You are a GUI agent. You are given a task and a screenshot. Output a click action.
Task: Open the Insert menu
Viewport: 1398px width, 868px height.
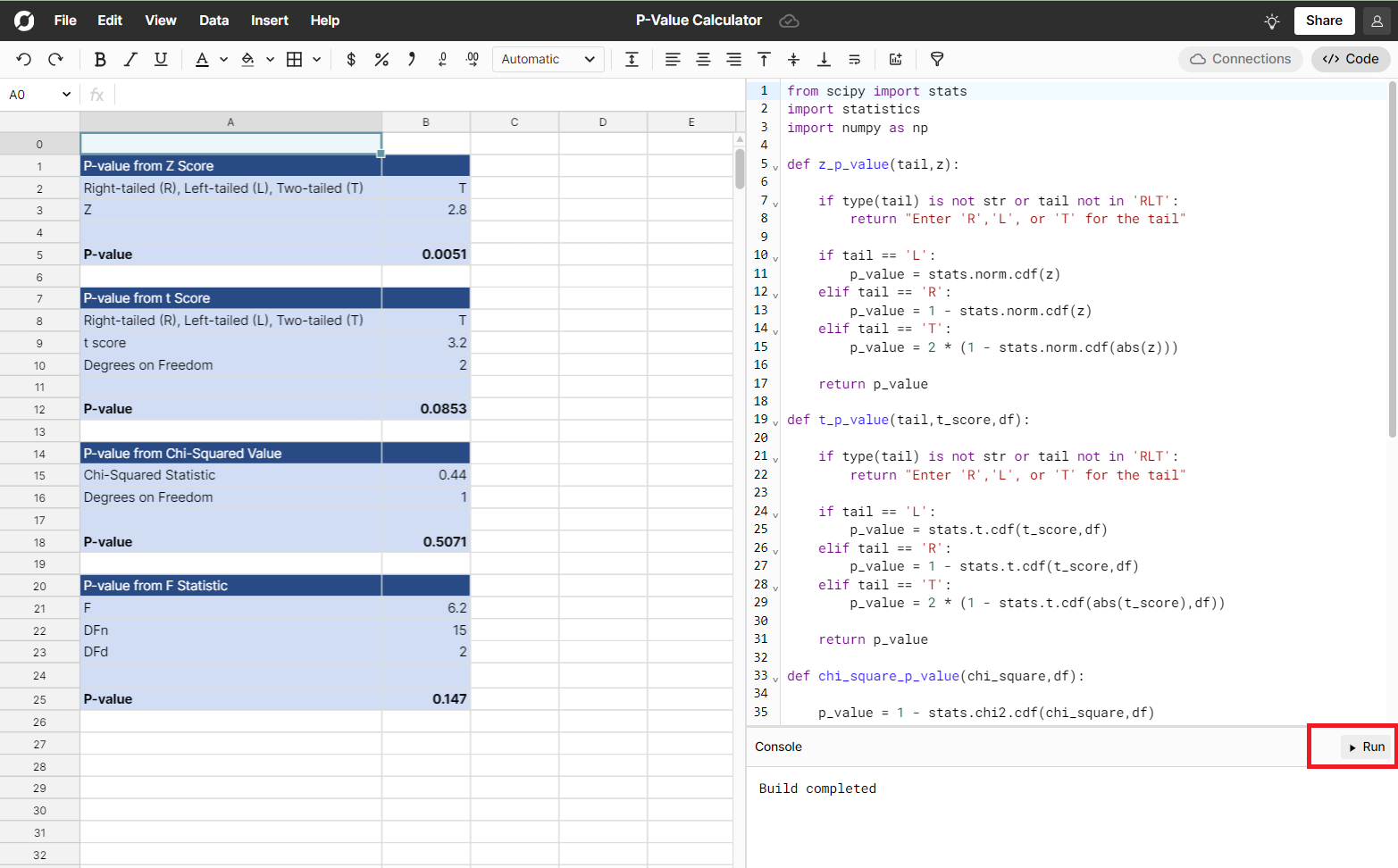tap(269, 21)
